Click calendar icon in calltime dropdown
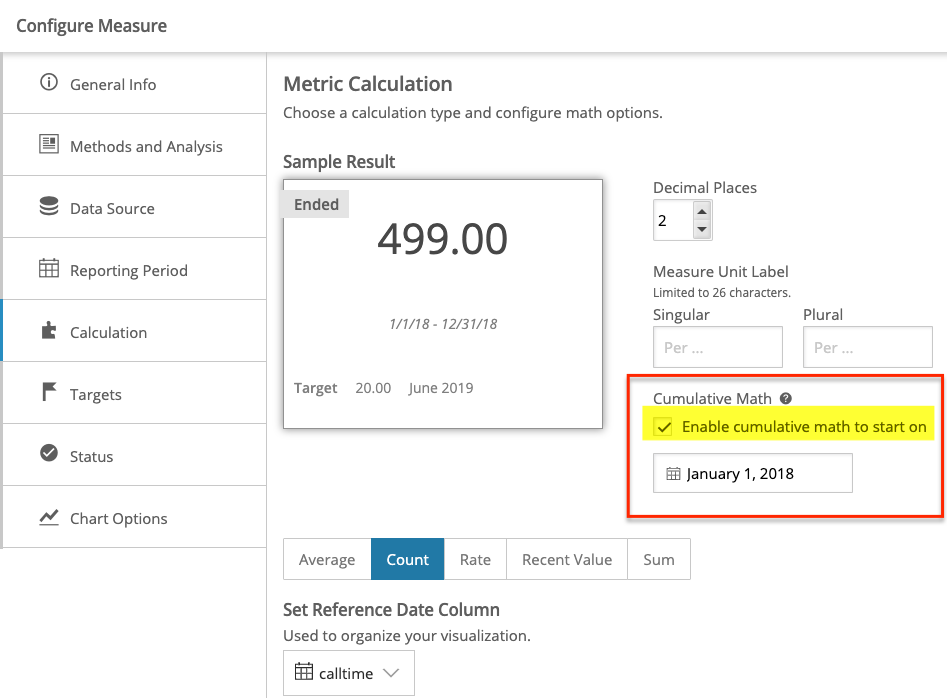The width and height of the screenshot is (947, 698). click(304, 671)
